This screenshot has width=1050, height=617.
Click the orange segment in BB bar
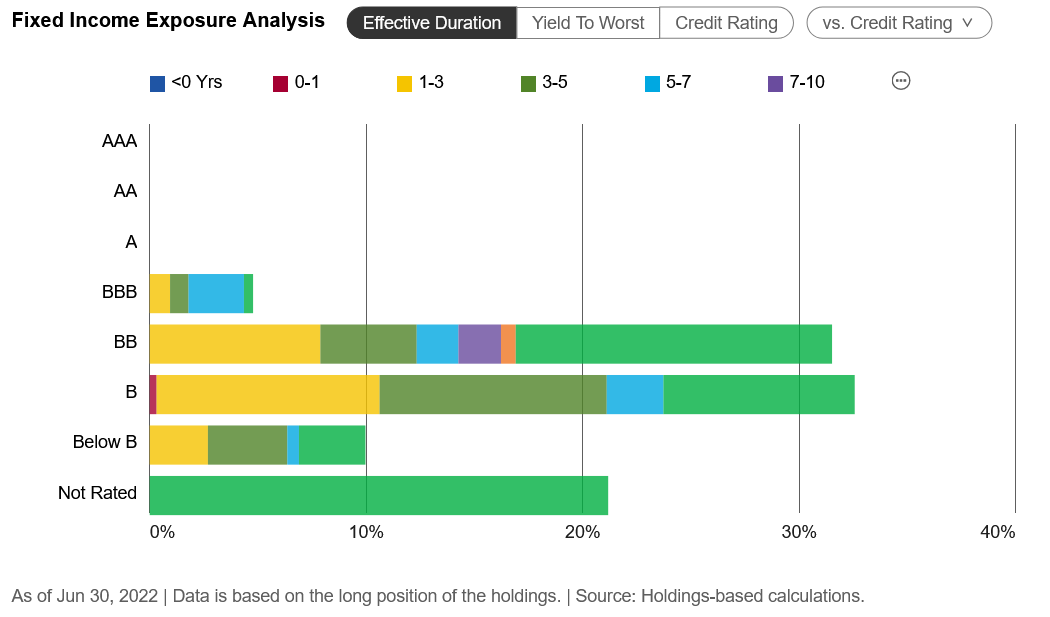(x=508, y=344)
